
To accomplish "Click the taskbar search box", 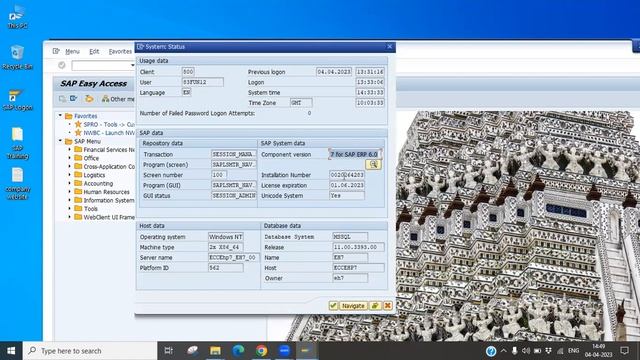I will click(90, 351).
